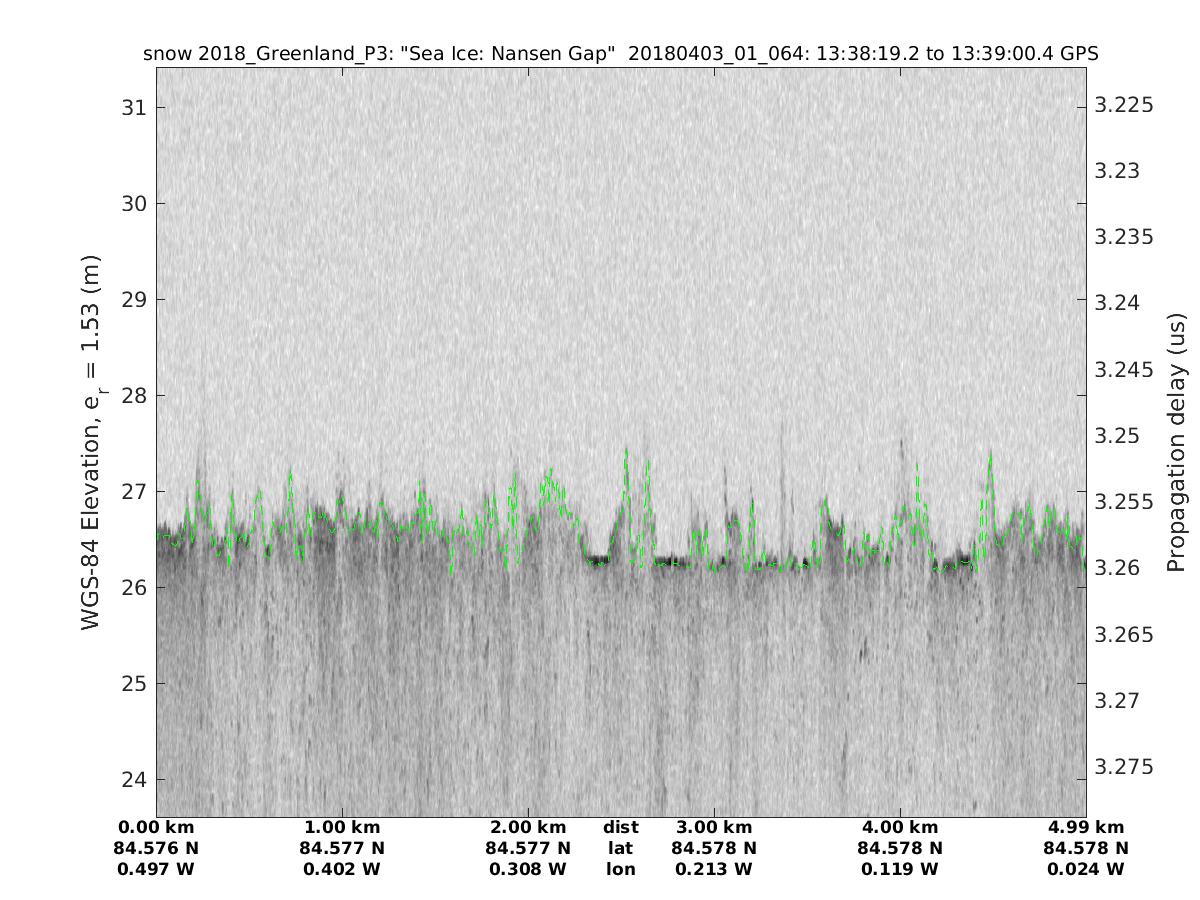This screenshot has width=1200, height=900.
Task: Click the 0.497 W longitude label
Action: click(x=156, y=869)
